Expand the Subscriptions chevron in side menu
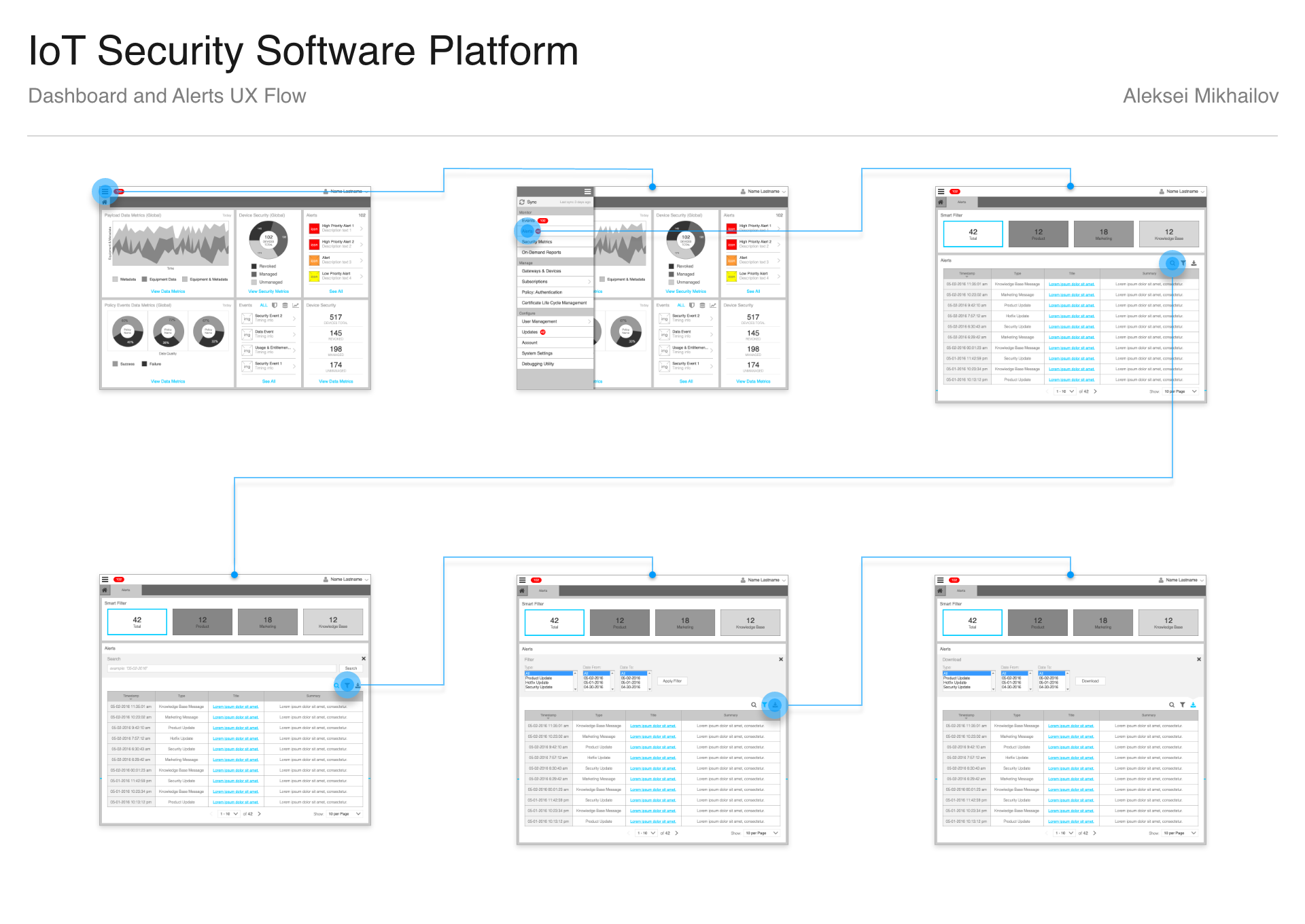 [x=589, y=282]
